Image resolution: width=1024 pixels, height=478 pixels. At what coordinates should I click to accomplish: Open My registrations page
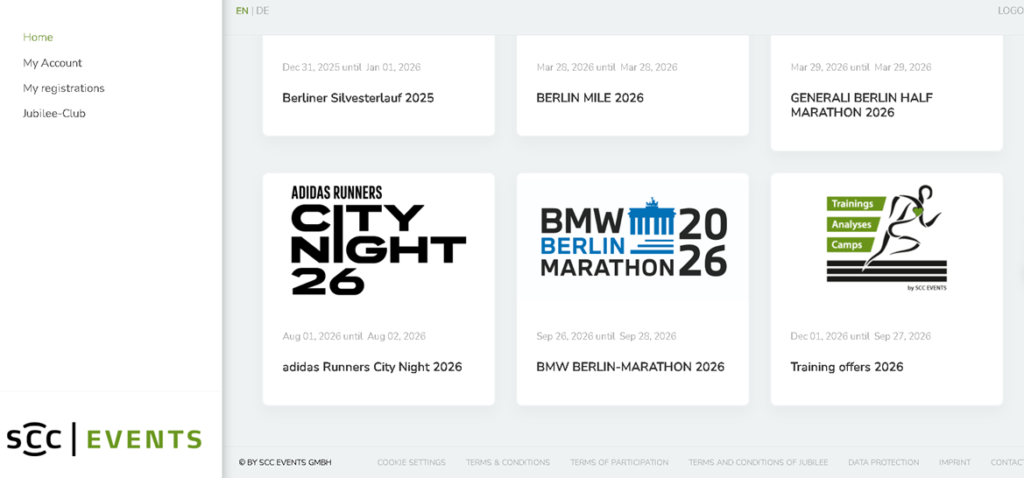[x=64, y=88]
